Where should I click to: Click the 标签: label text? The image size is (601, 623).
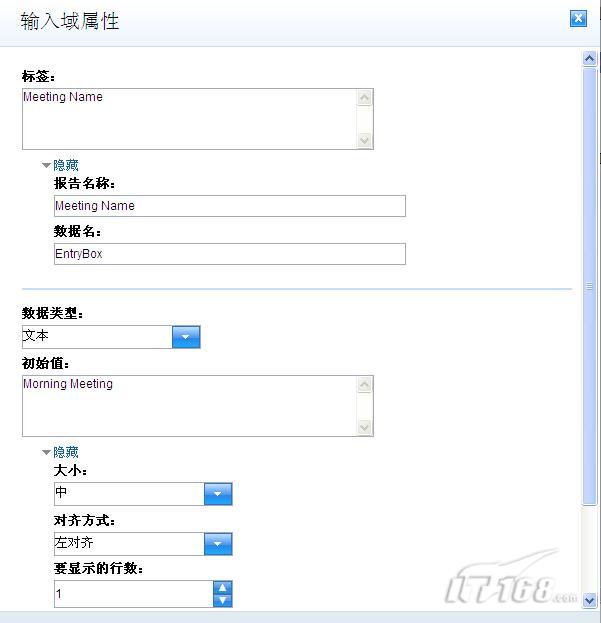pyautogui.click(x=39, y=76)
